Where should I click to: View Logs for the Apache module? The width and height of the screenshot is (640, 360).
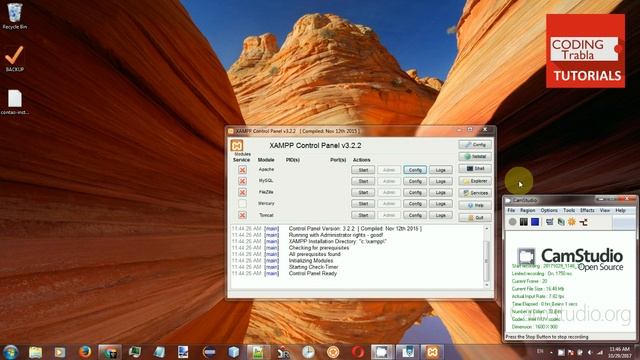(440, 170)
